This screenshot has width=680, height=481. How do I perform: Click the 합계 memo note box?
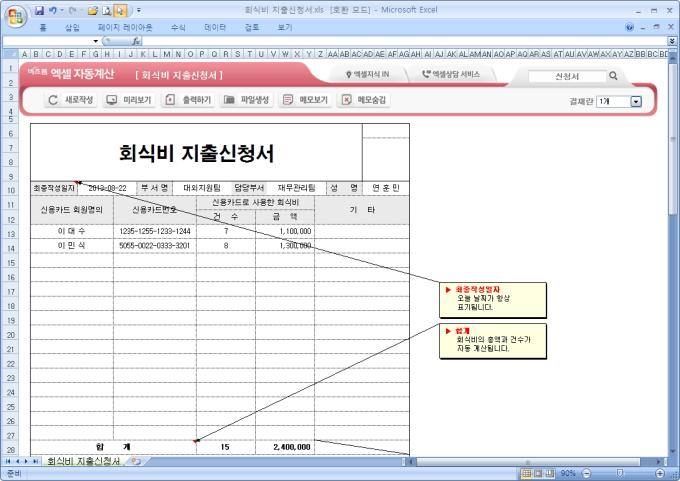[493, 341]
